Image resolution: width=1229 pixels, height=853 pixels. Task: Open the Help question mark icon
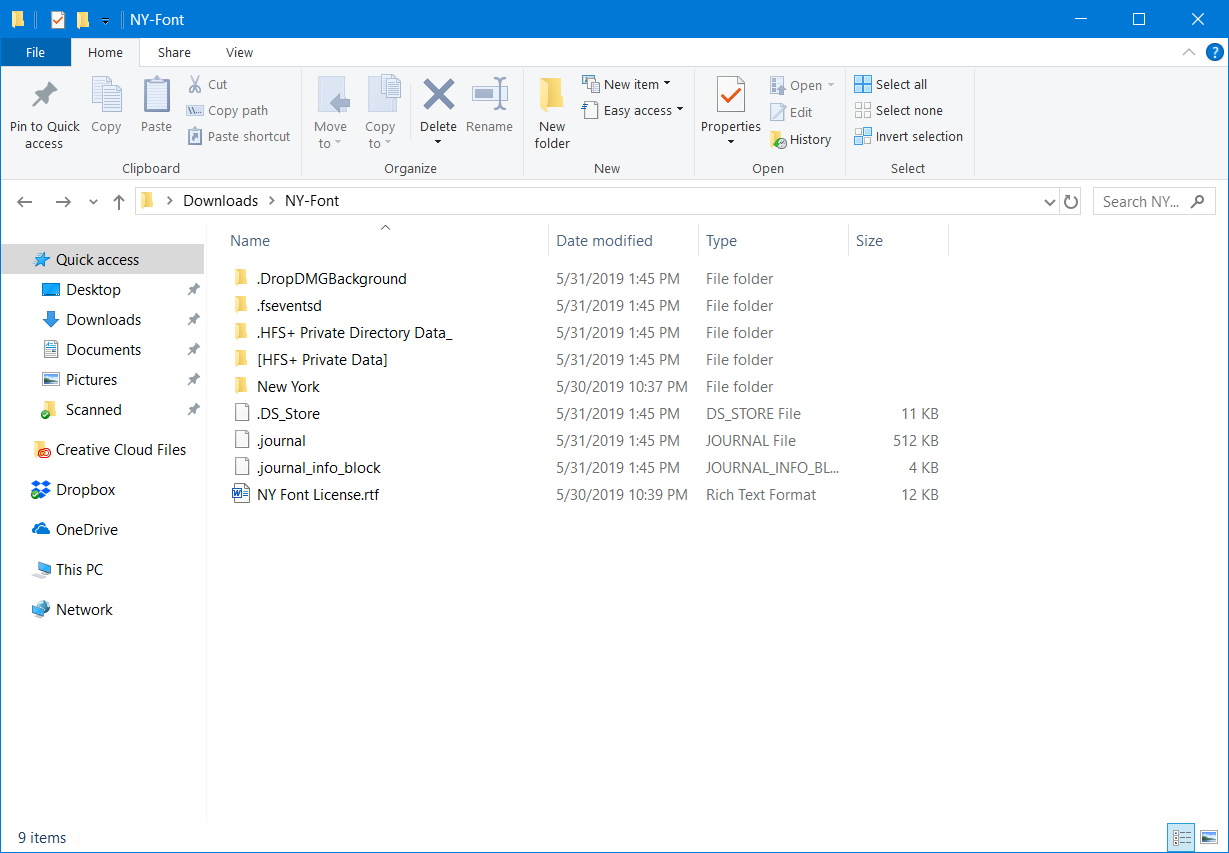(1215, 52)
